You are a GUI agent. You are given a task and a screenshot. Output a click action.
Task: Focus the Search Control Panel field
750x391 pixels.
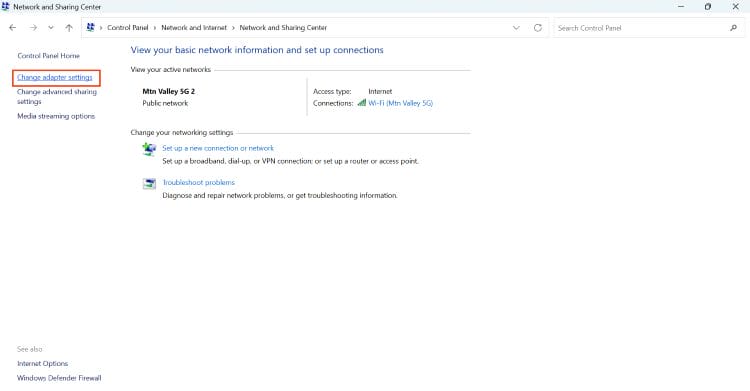point(648,28)
